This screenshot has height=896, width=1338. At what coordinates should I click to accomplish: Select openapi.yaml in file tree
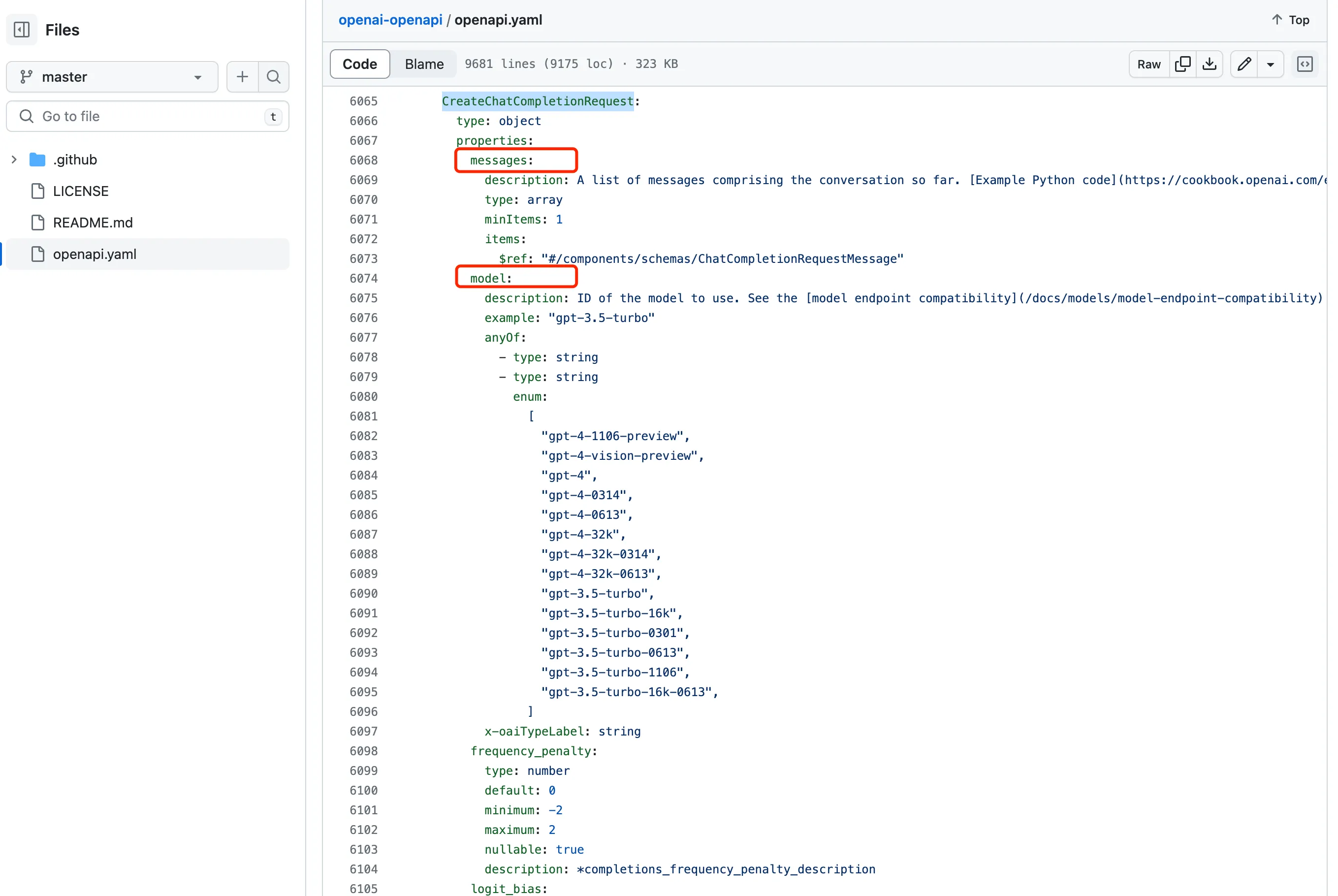tap(95, 254)
